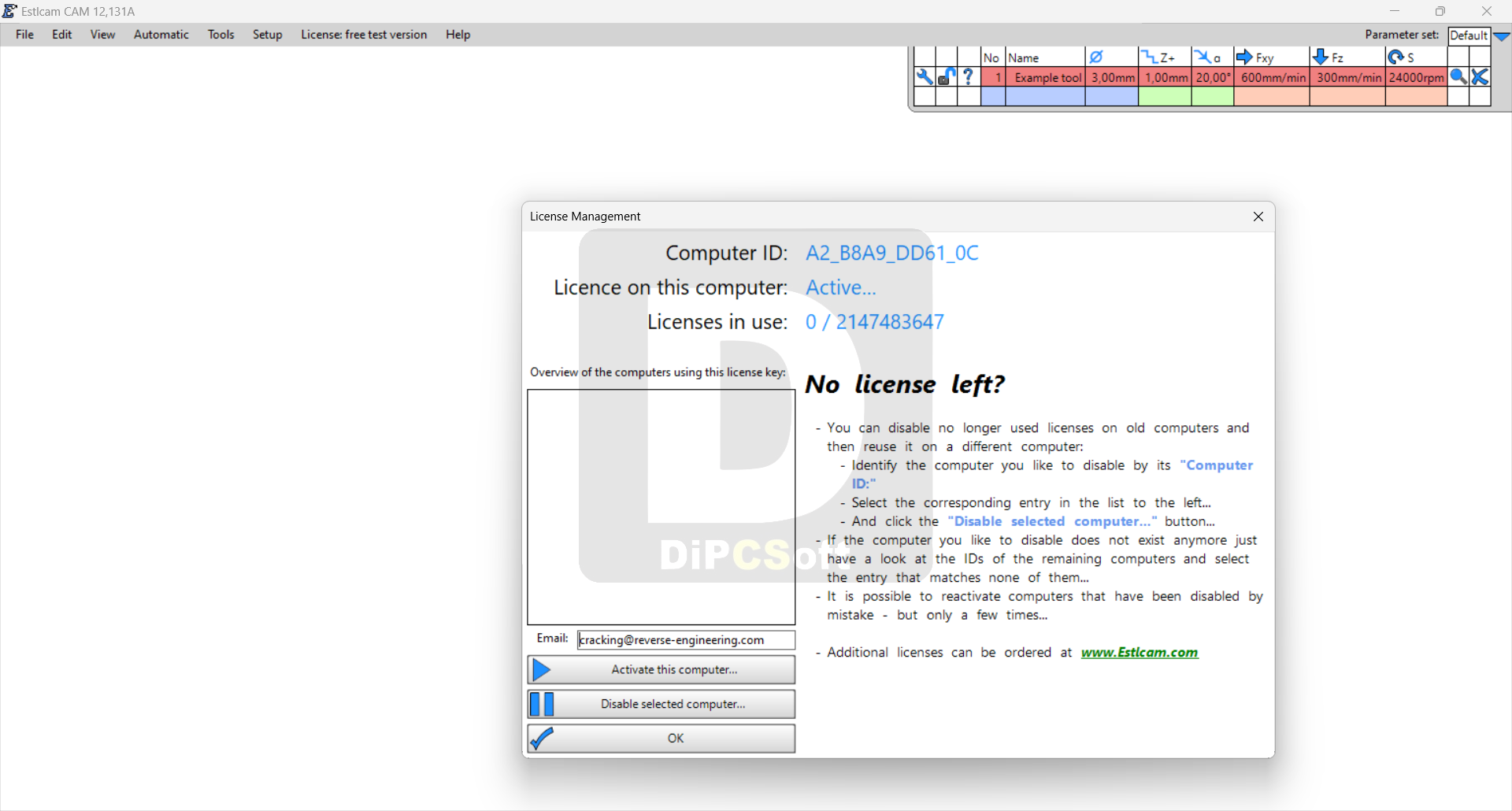Viewport: 1512px width, 811px height.
Task: Open the Tools menu
Action: coord(221,35)
